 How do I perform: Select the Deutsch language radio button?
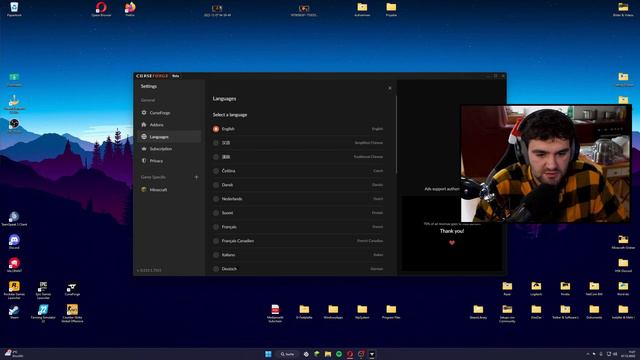216,269
